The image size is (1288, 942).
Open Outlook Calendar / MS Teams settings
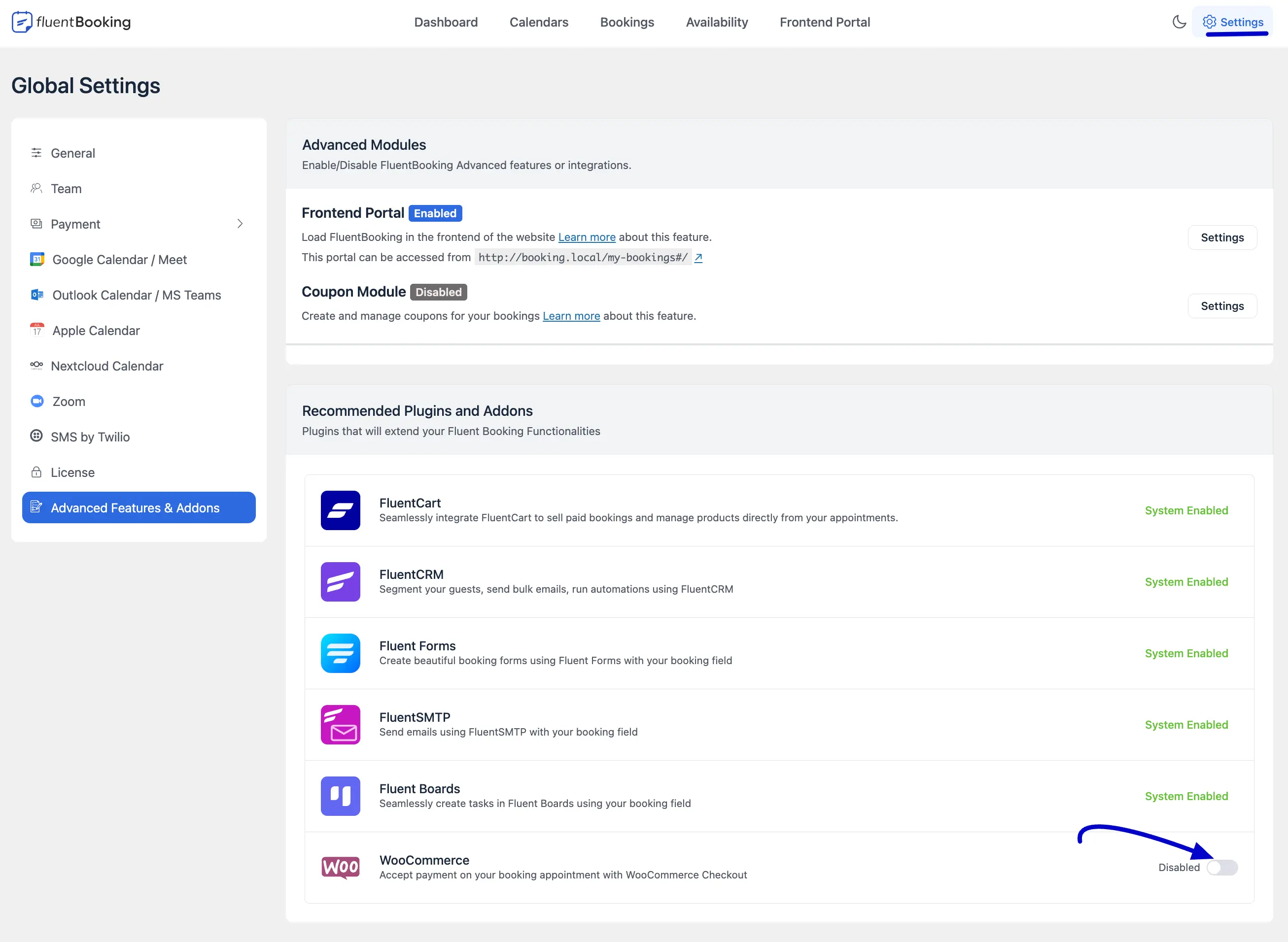pyautogui.click(x=139, y=295)
